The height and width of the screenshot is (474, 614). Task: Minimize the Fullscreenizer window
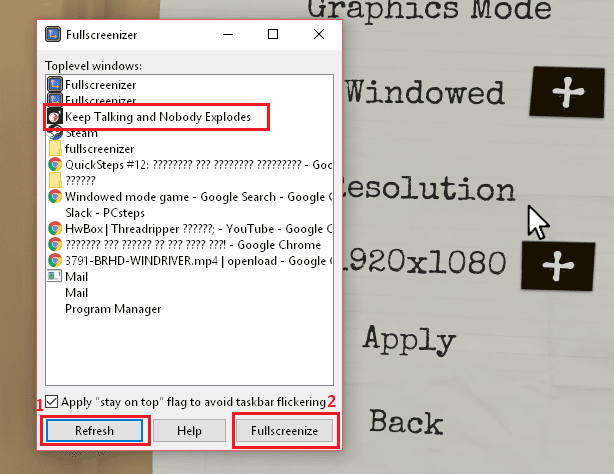tap(228, 34)
